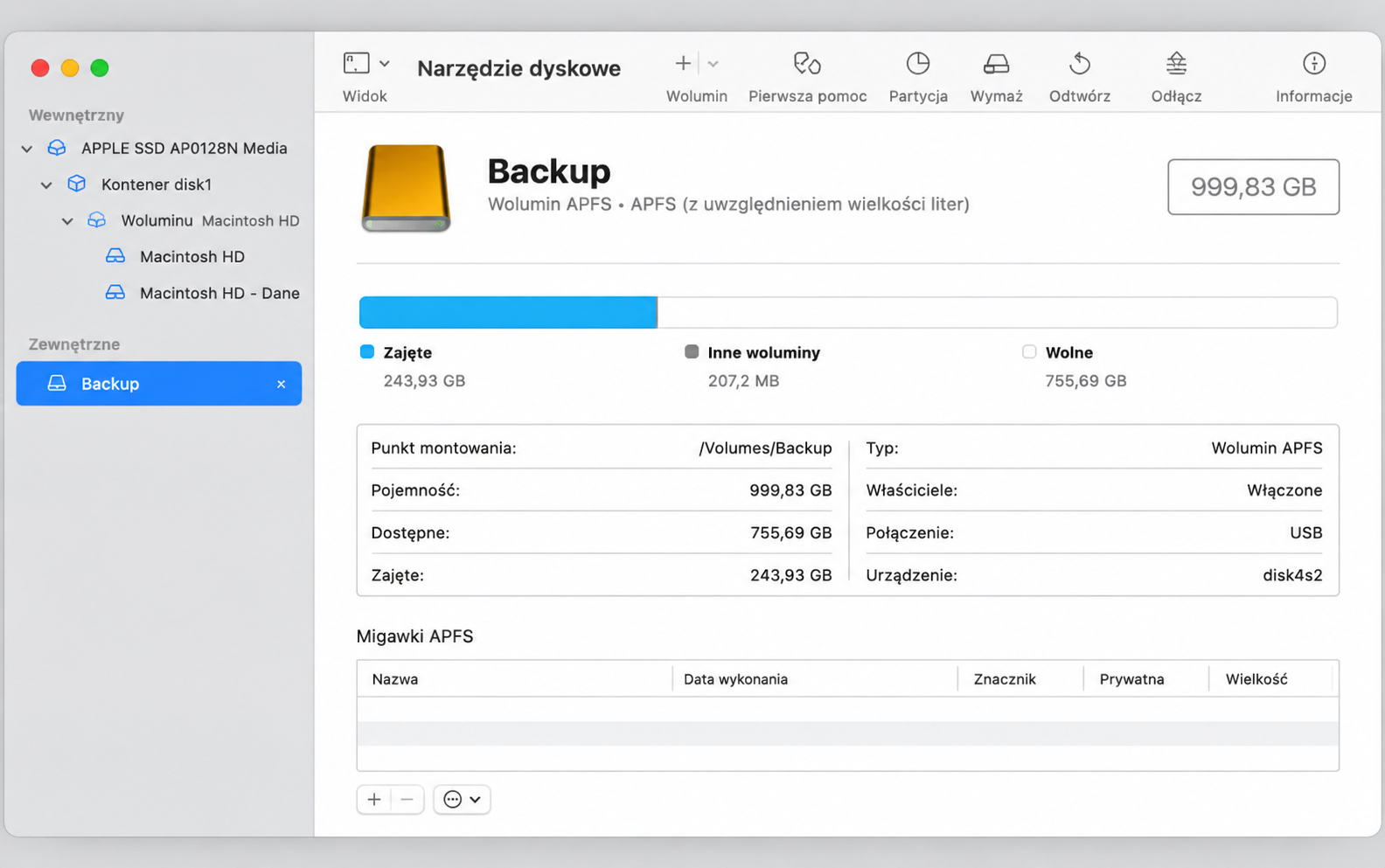The width and height of the screenshot is (1385, 868).
Task: Click the Macintosh HD - Dane drive icon
Action: pyautogui.click(x=115, y=292)
